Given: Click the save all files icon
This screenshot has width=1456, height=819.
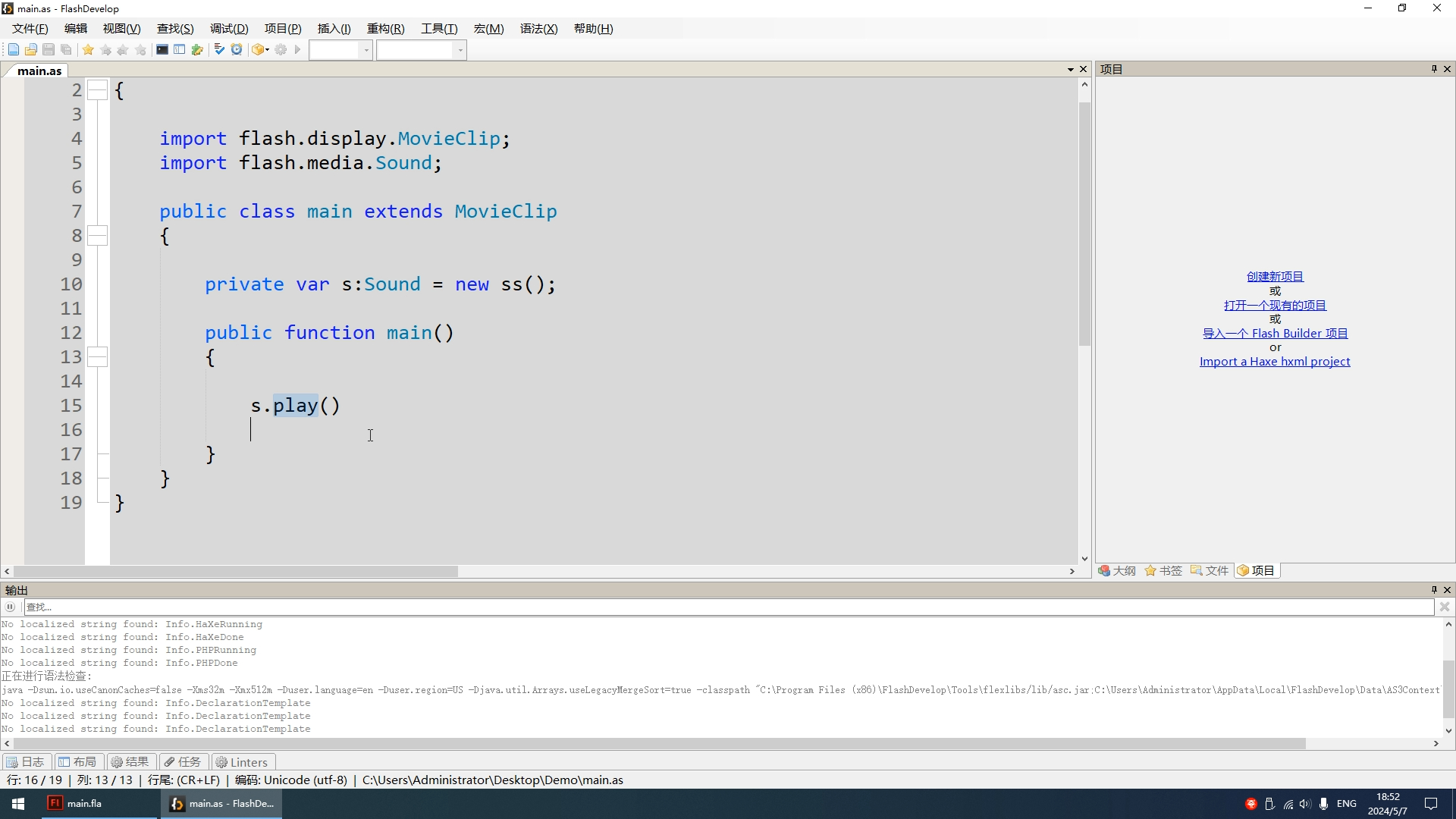Looking at the screenshot, I should tap(67, 50).
